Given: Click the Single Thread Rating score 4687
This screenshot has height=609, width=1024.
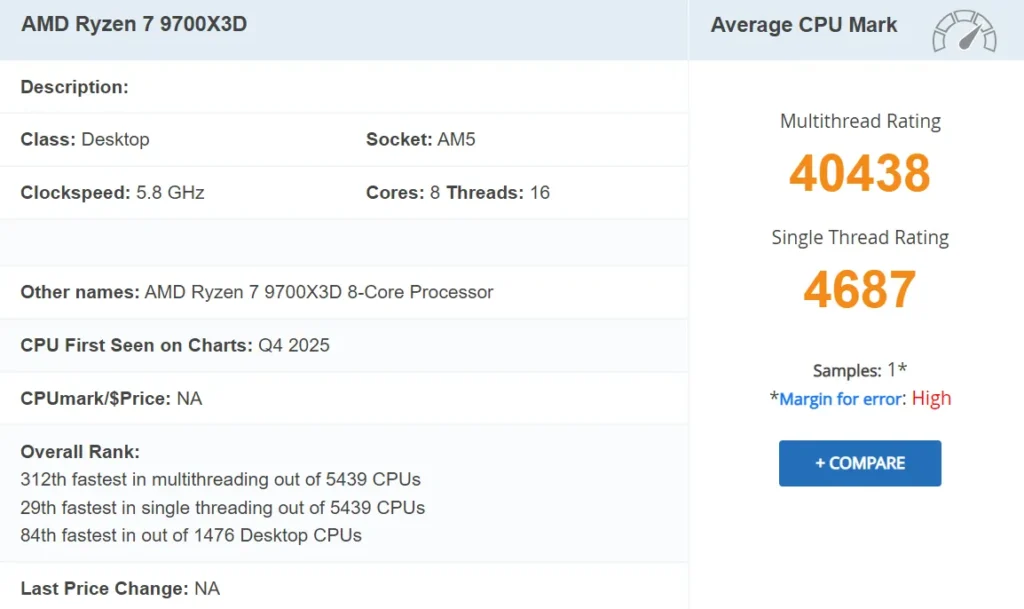Looking at the screenshot, I should tap(859, 289).
